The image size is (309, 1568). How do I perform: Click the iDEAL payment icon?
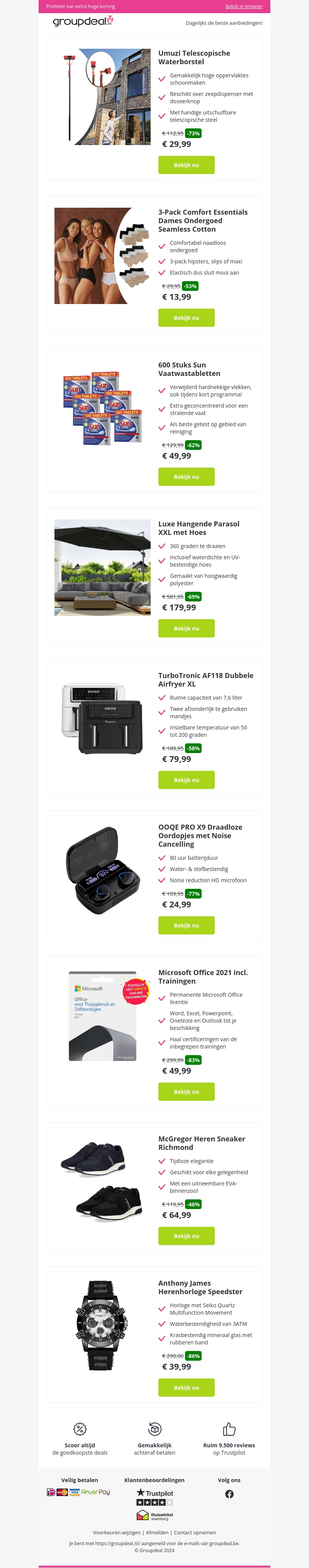point(51,1492)
